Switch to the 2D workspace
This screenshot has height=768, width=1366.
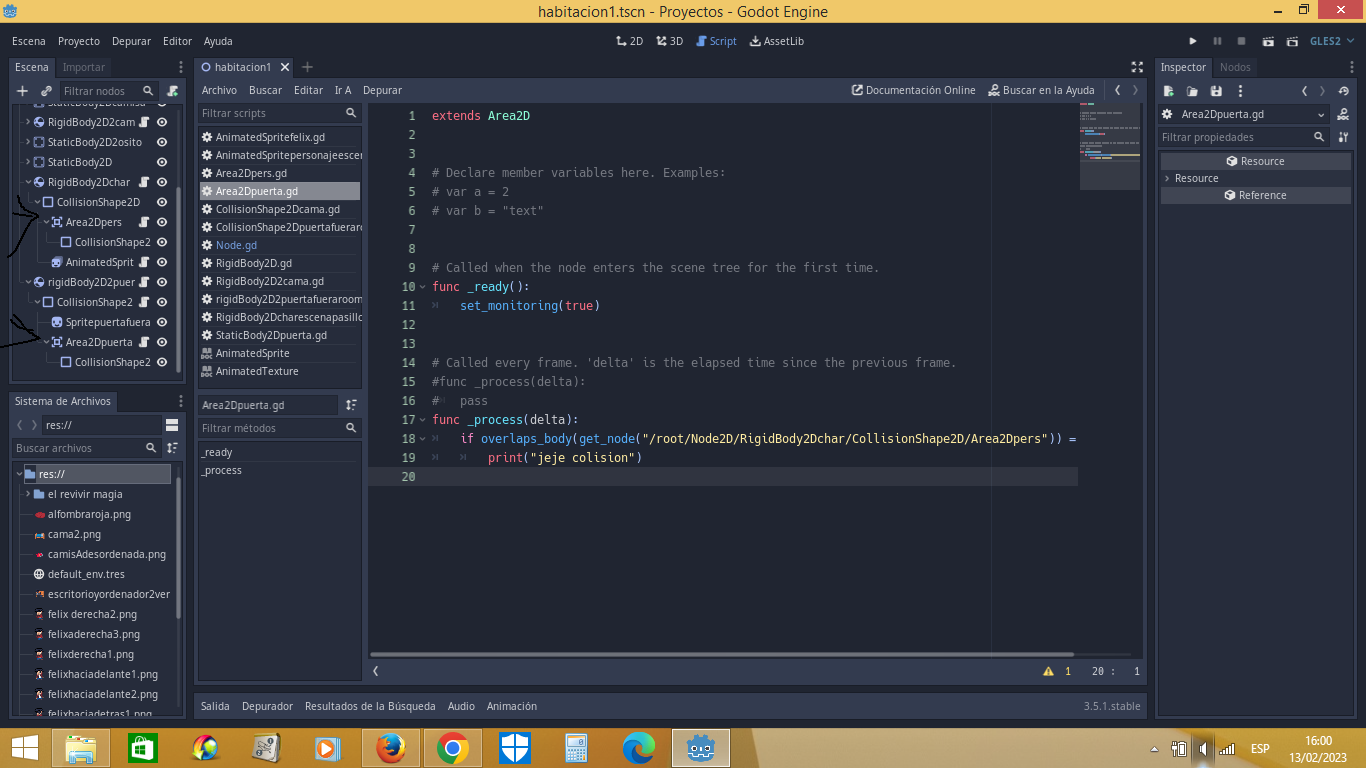click(629, 41)
